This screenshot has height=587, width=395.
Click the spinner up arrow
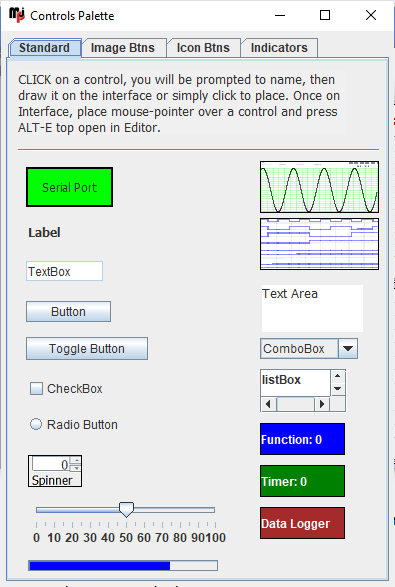point(76,460)
